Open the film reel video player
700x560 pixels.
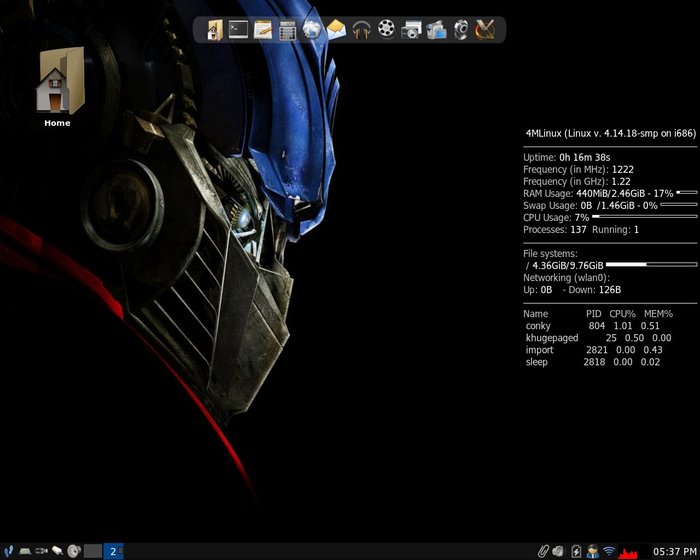tap(386, 30)
